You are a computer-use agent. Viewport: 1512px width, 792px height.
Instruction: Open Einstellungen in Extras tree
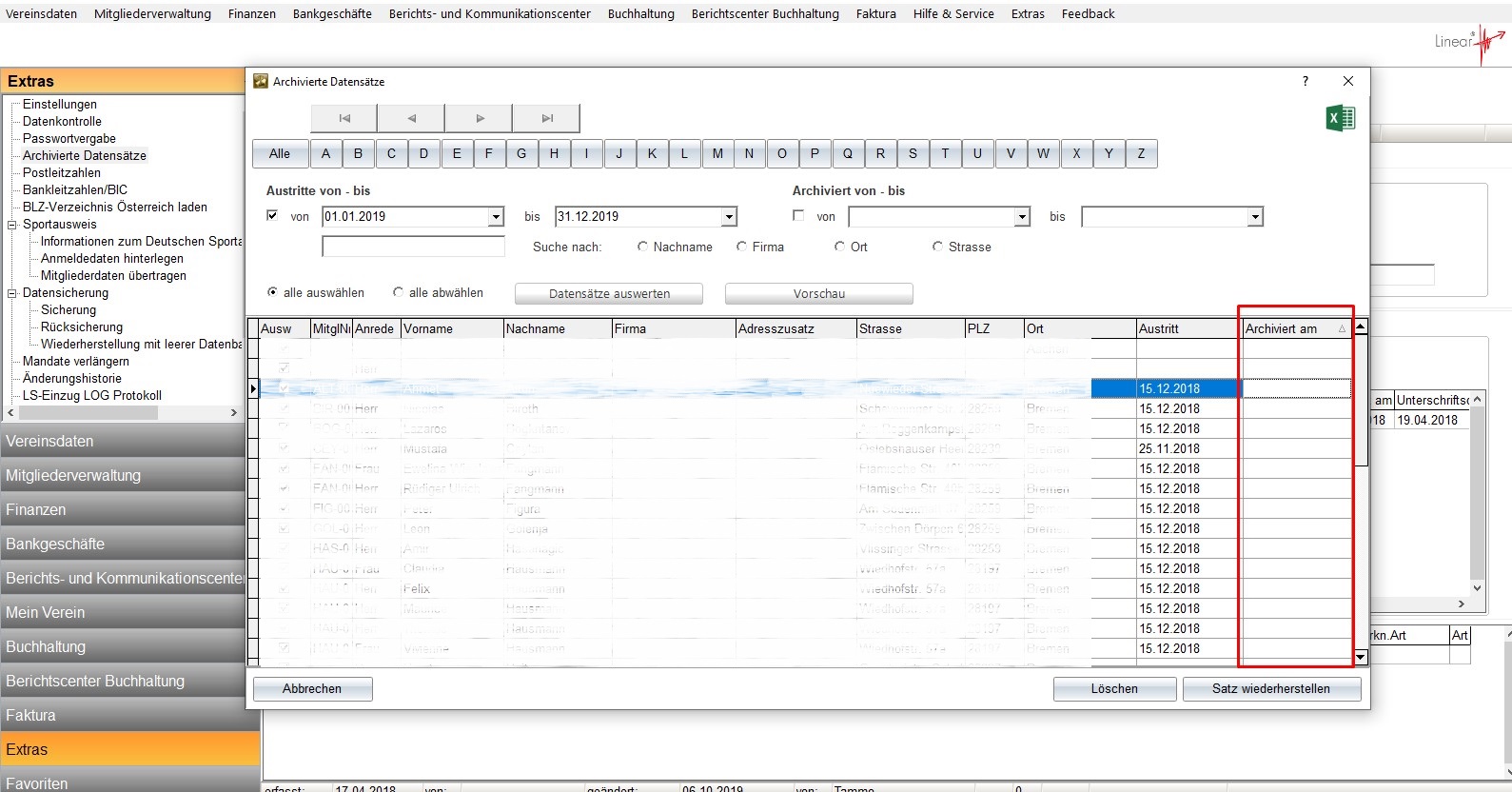point(60,104)
